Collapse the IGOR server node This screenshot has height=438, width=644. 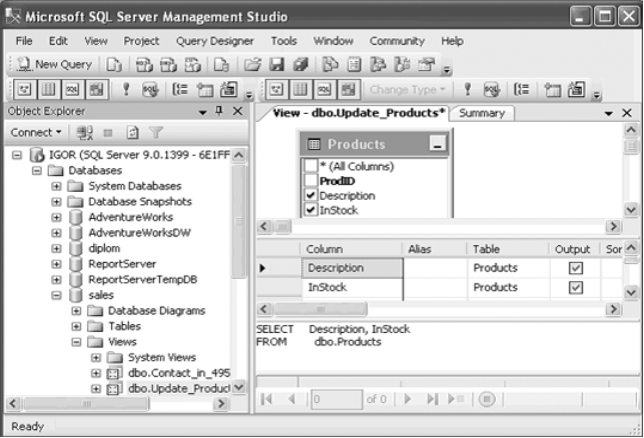17,155
